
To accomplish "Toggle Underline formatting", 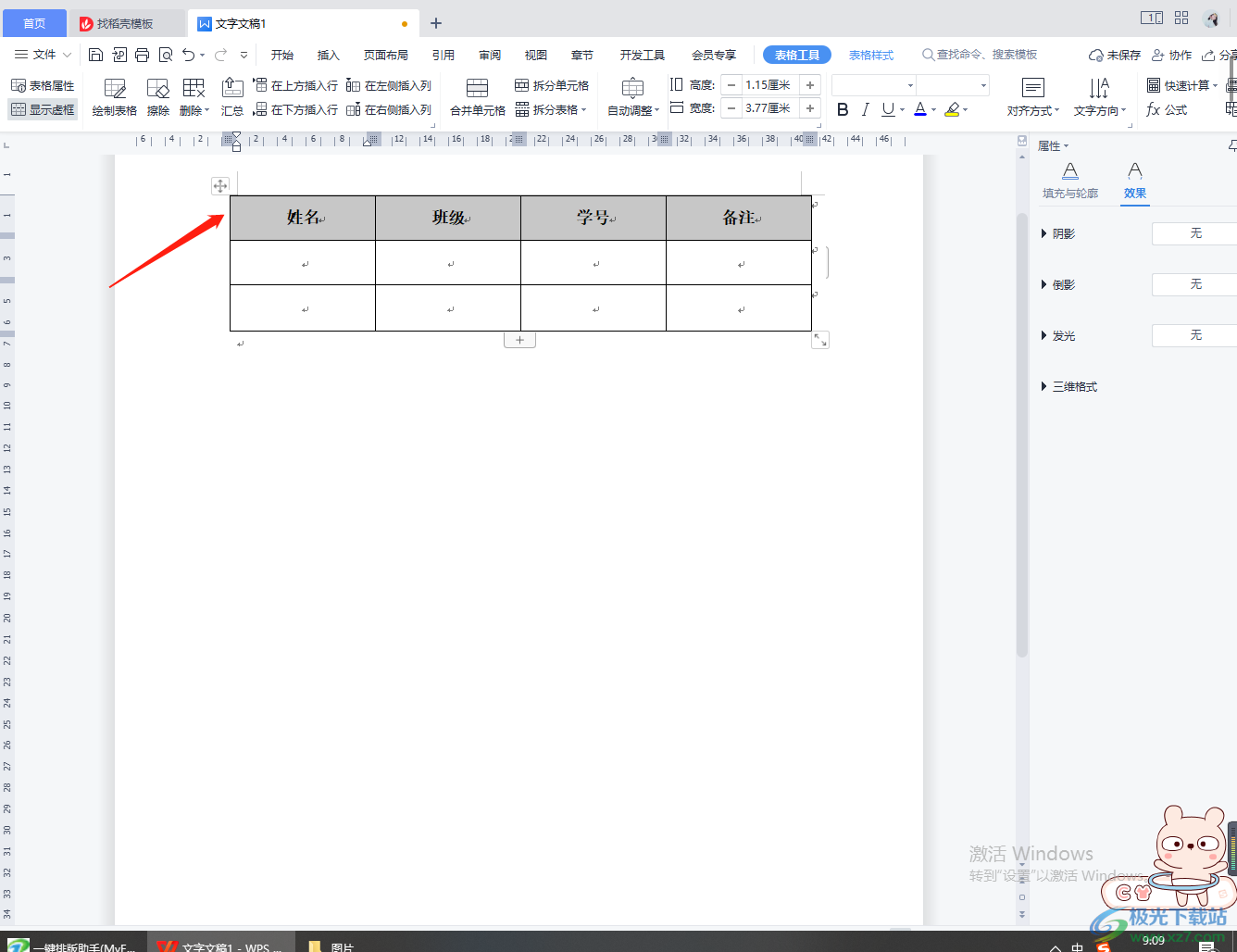I will 888,109.
